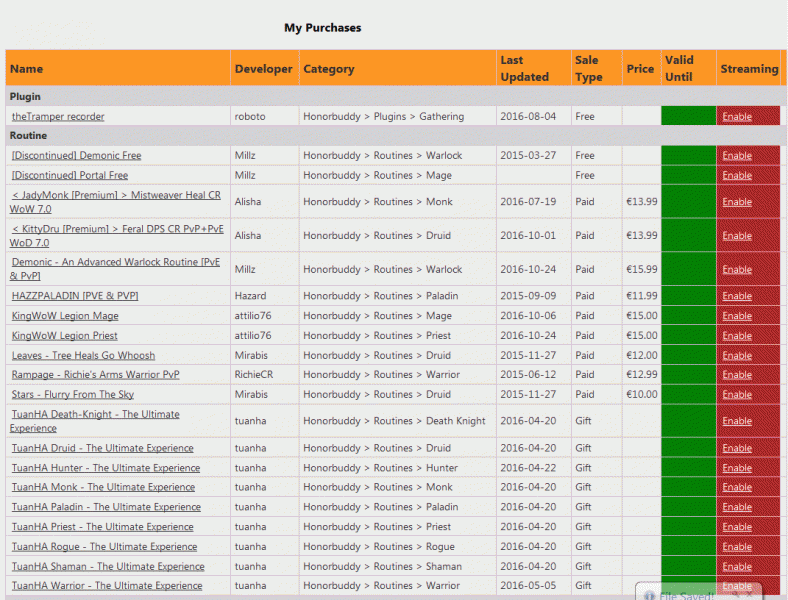The image size is (788, 600).
Task: Open theTramper recorder product link
Action: 58,116
